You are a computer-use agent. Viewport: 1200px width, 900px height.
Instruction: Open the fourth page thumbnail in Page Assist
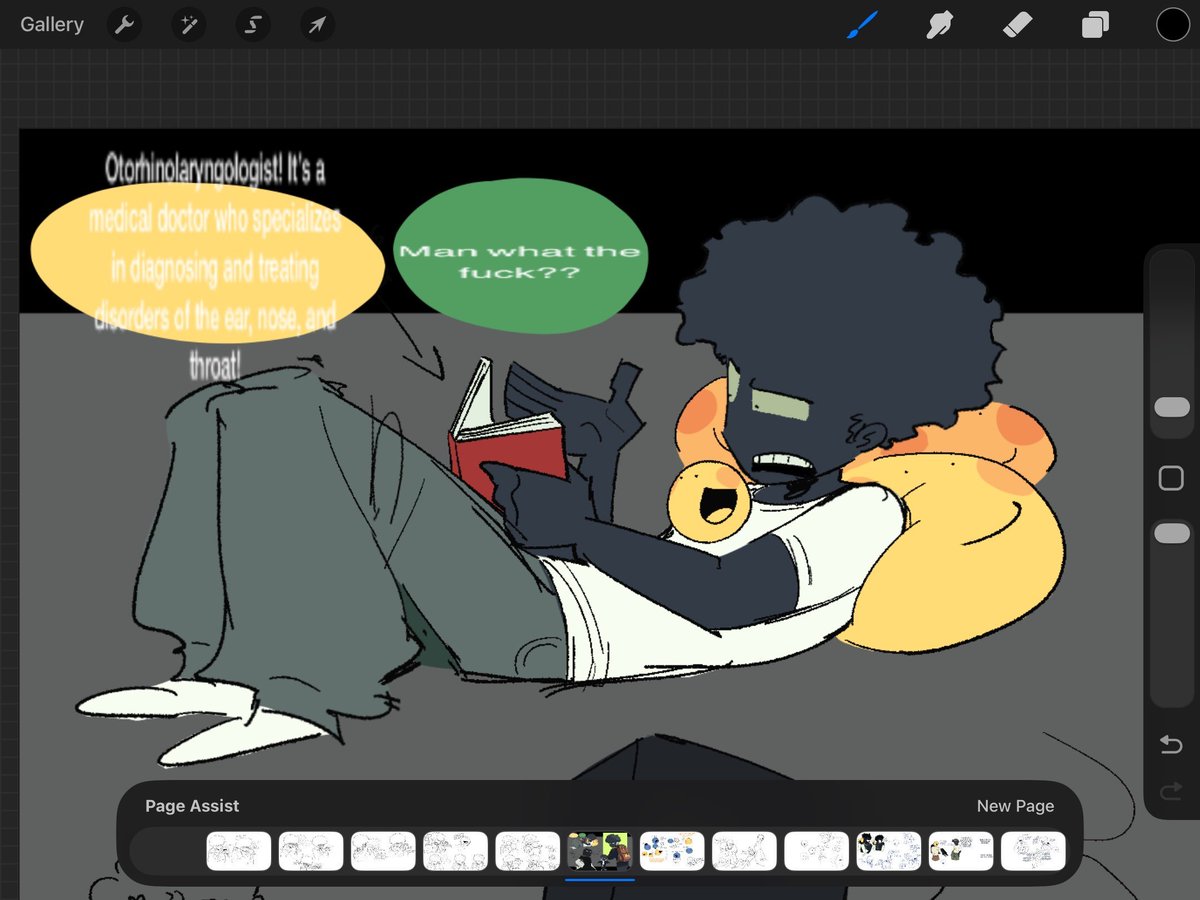[455, 851]
